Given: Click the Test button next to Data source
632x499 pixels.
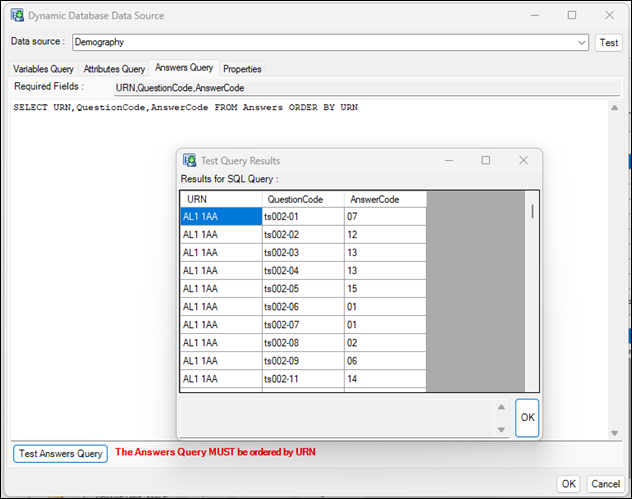Looking at the screenshot, I should [x=608, y=43].
